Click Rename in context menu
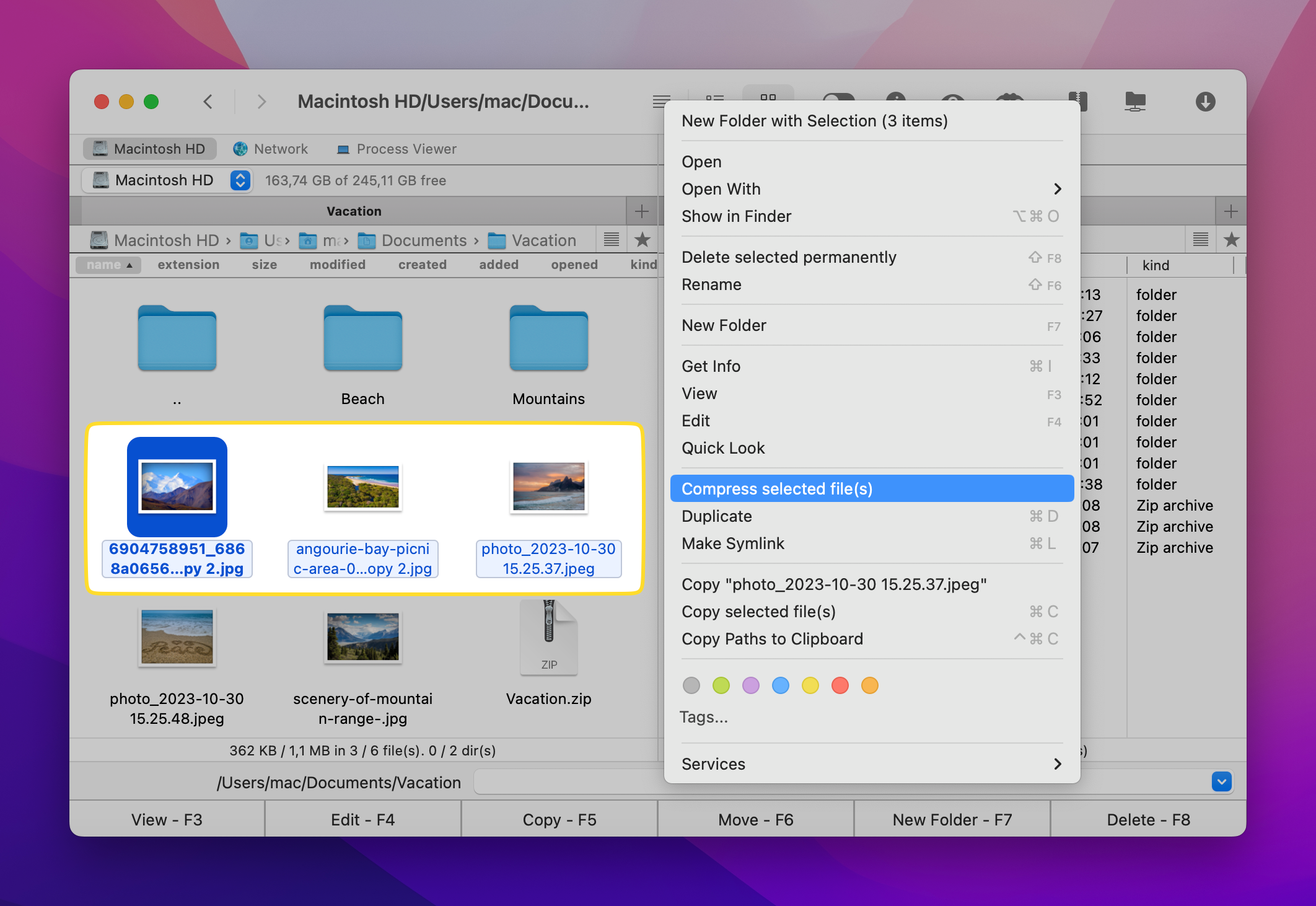The width and height of the screenshot is (1316, 906). (711, 285)
